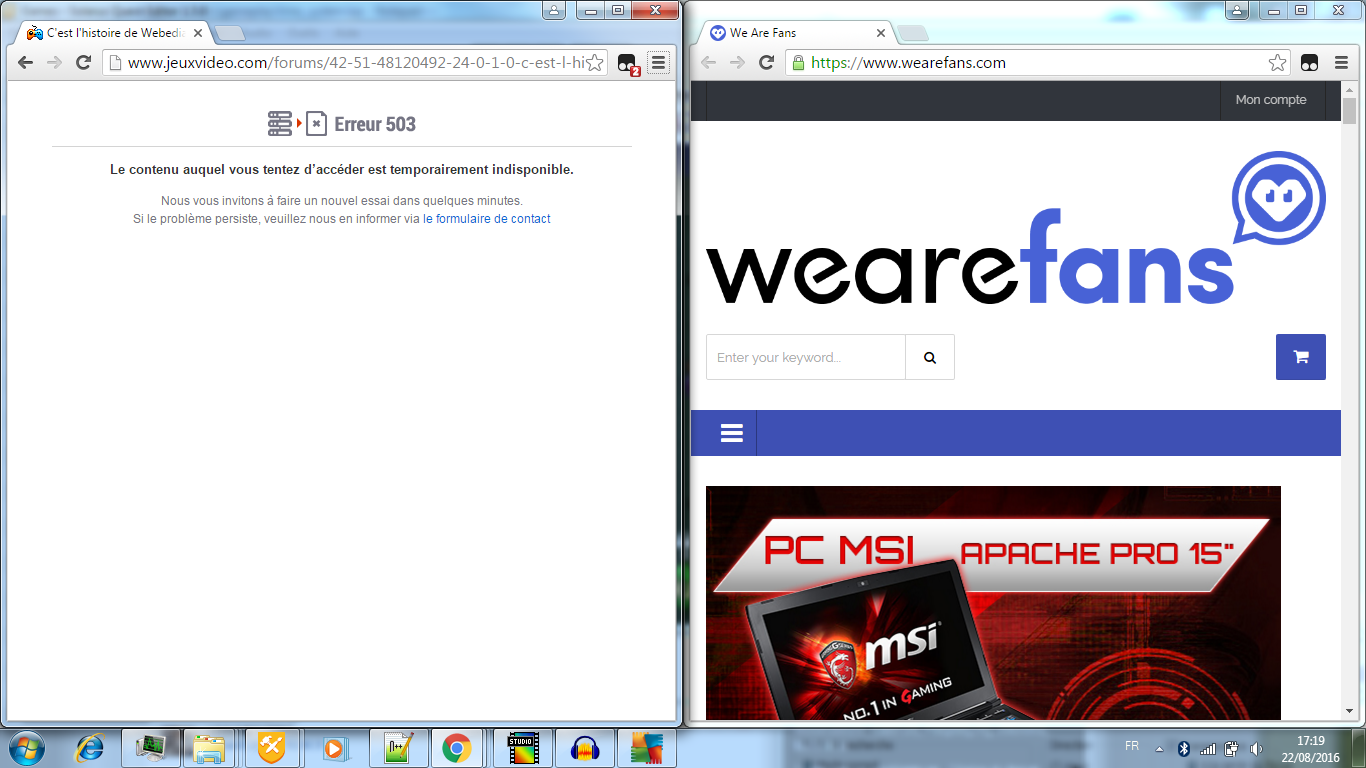Open the system monitor taskbar icon
Image resolution: width=1366 pixels, height=768 pixels.
(x=151, y=748)
